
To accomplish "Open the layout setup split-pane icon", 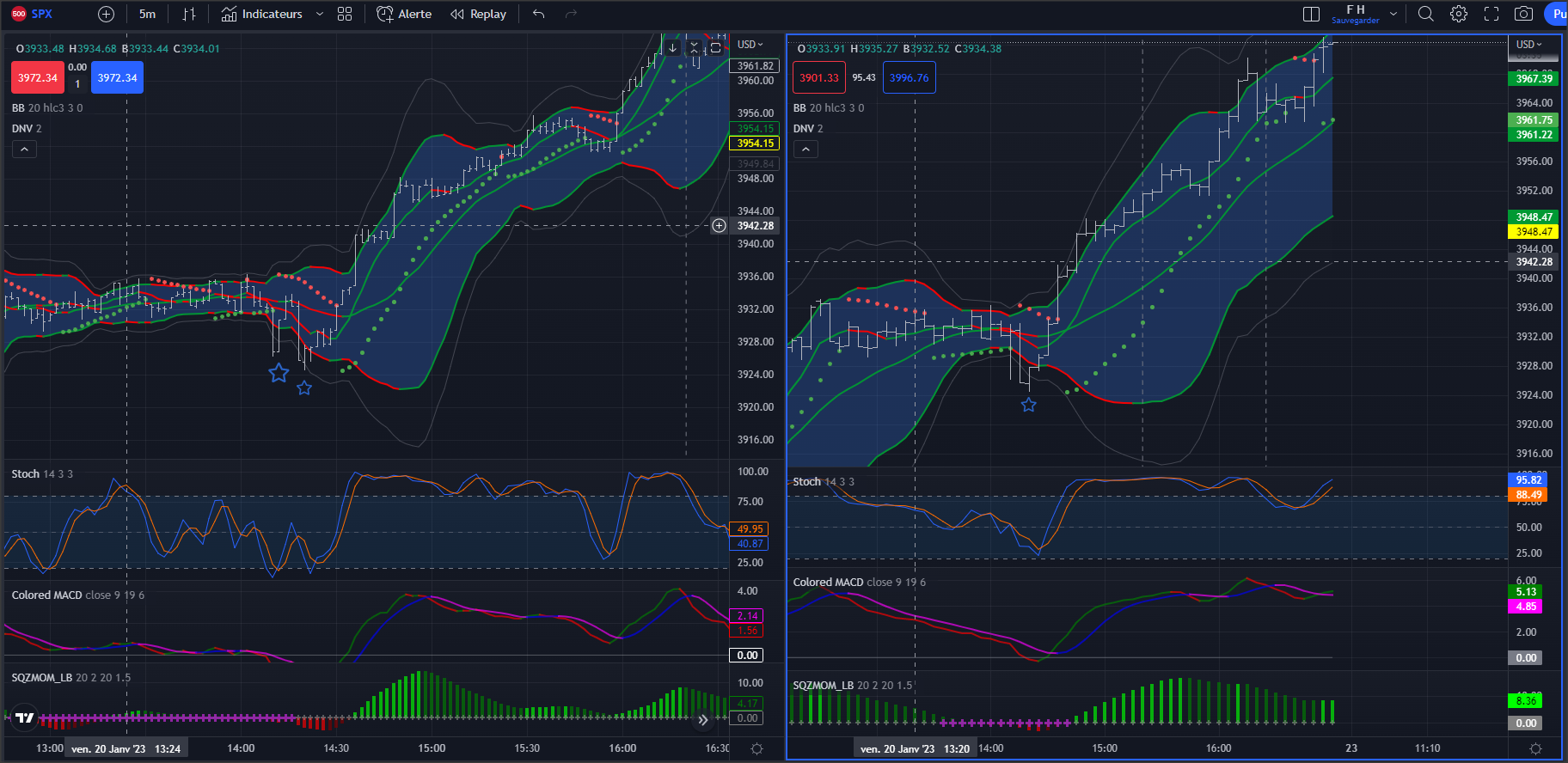I will [x=1311, y=14].
